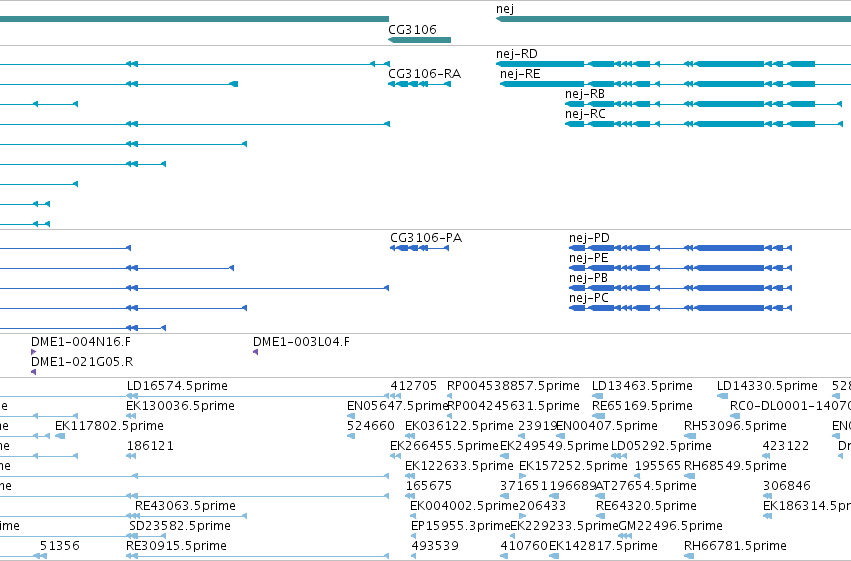851x561 pixels.
Task: Open the LD16574.5prime EST label
Action: click(177, 386)
